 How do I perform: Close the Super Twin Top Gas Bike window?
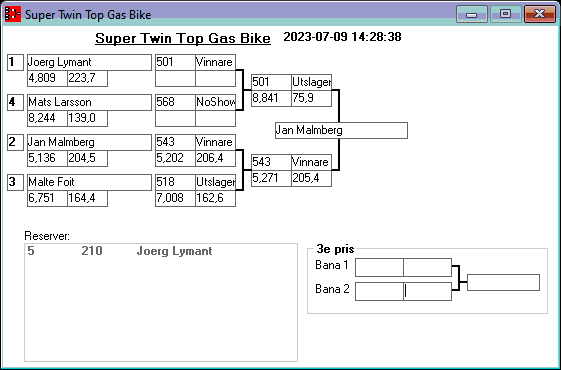(540, 14)
